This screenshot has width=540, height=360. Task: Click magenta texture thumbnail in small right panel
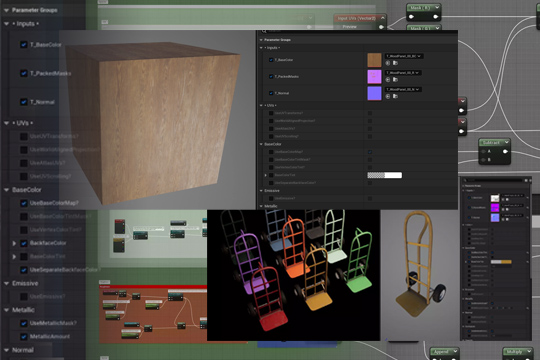[x=495, y=208]
